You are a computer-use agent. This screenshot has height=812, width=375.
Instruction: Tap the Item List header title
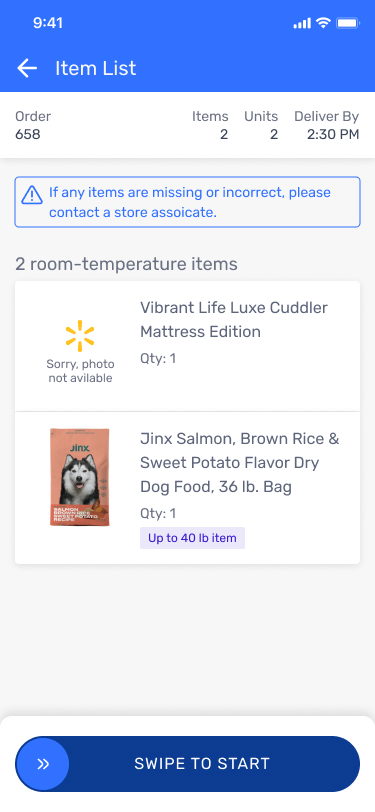tap(96, 68)
